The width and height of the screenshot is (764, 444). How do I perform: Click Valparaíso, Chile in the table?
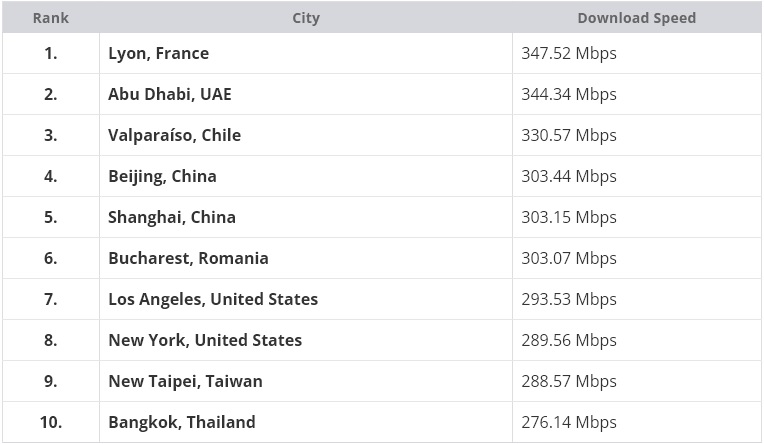point(174,135)
